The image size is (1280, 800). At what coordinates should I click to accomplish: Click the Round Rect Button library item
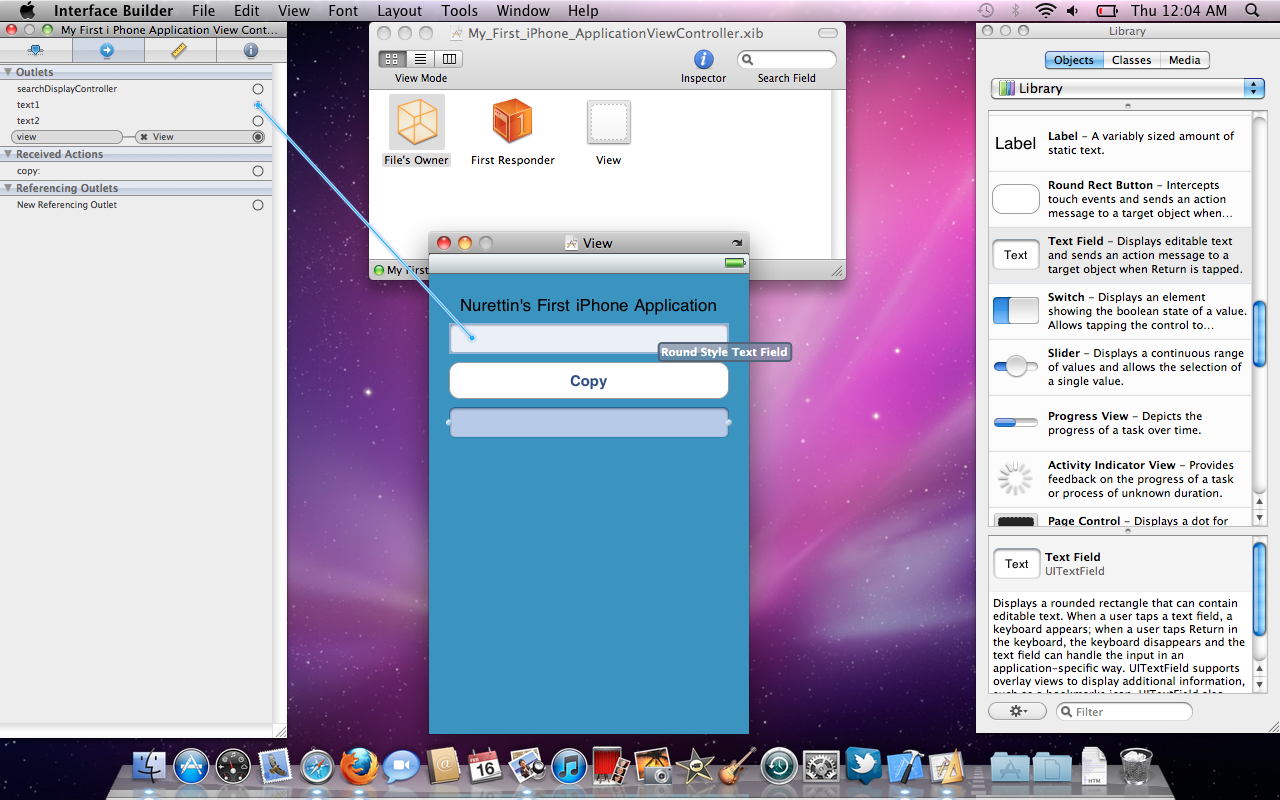[1120, 199]
